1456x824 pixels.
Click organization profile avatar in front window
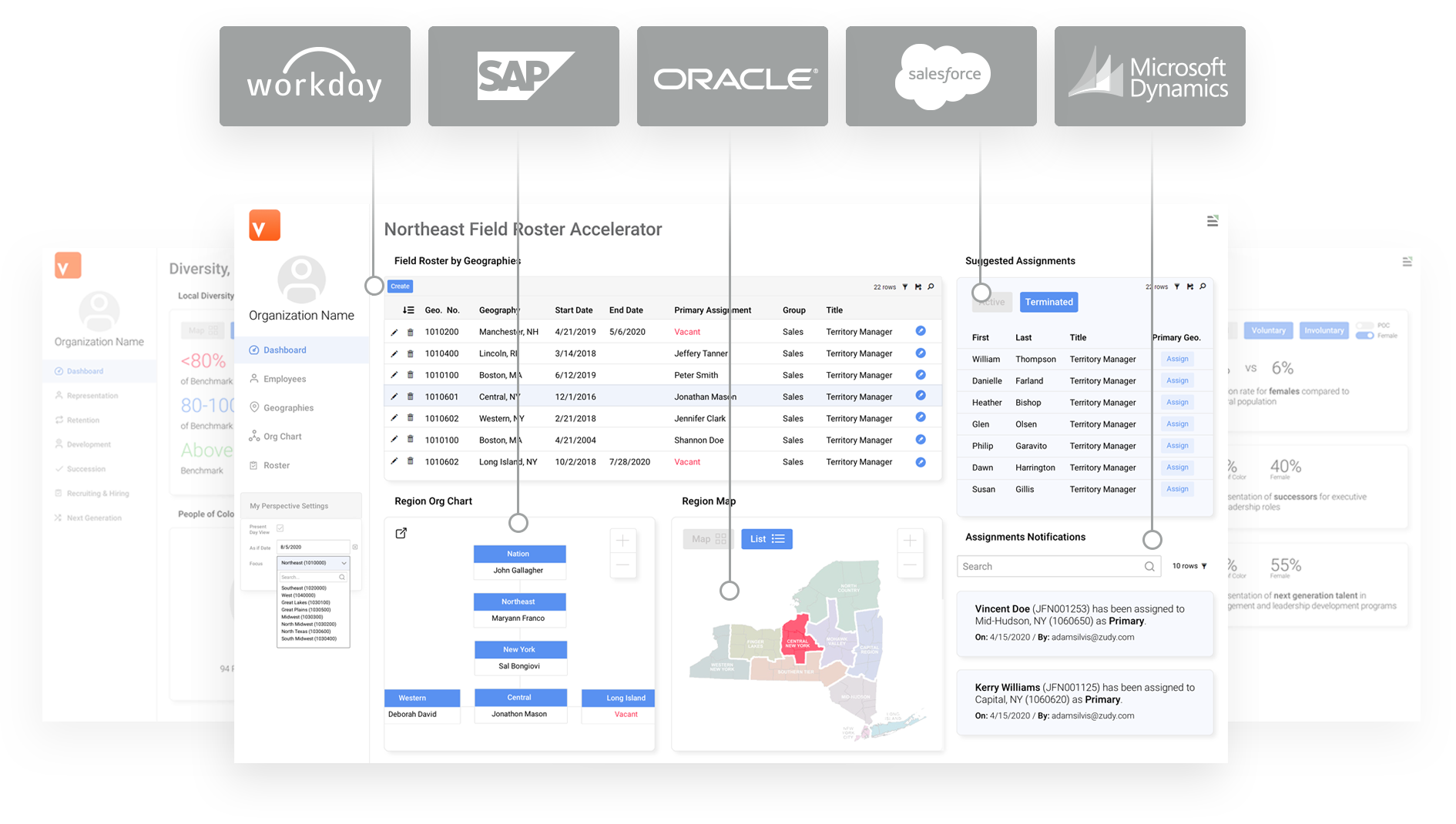(301, 279)
